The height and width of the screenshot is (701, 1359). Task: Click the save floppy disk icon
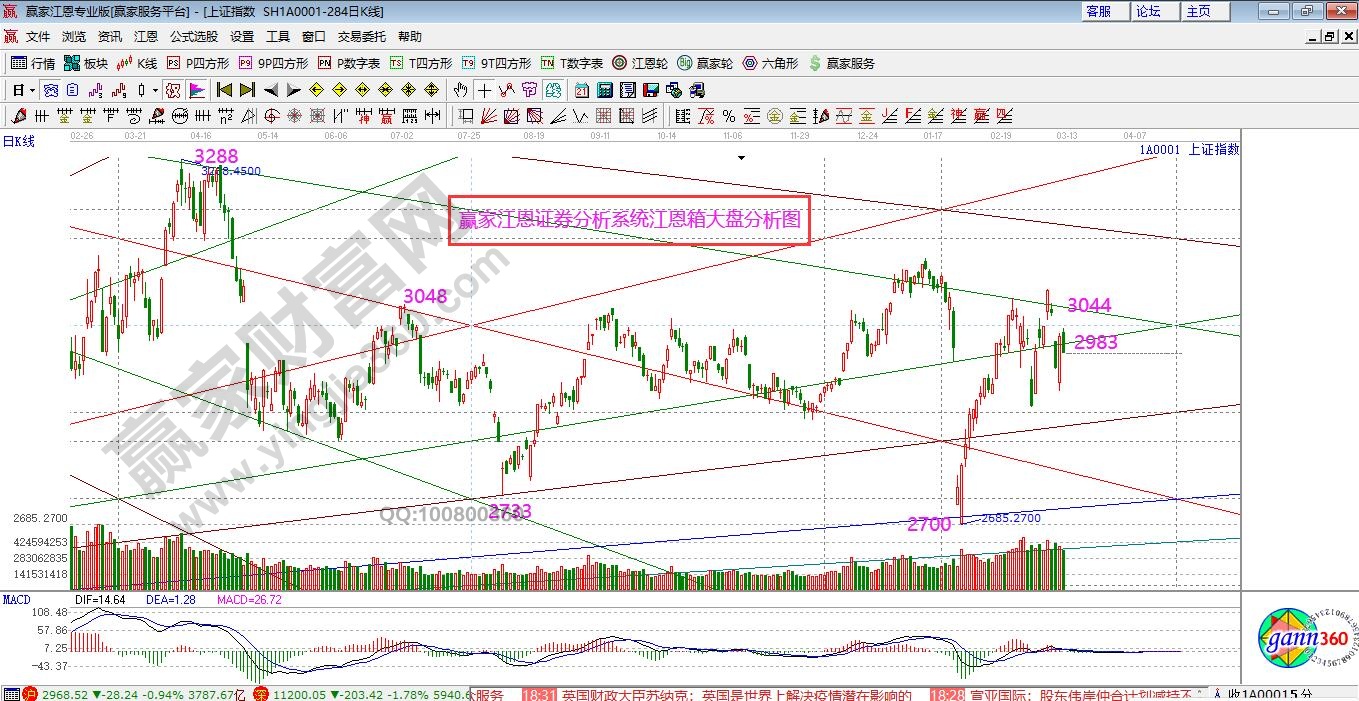coord(652,90)
